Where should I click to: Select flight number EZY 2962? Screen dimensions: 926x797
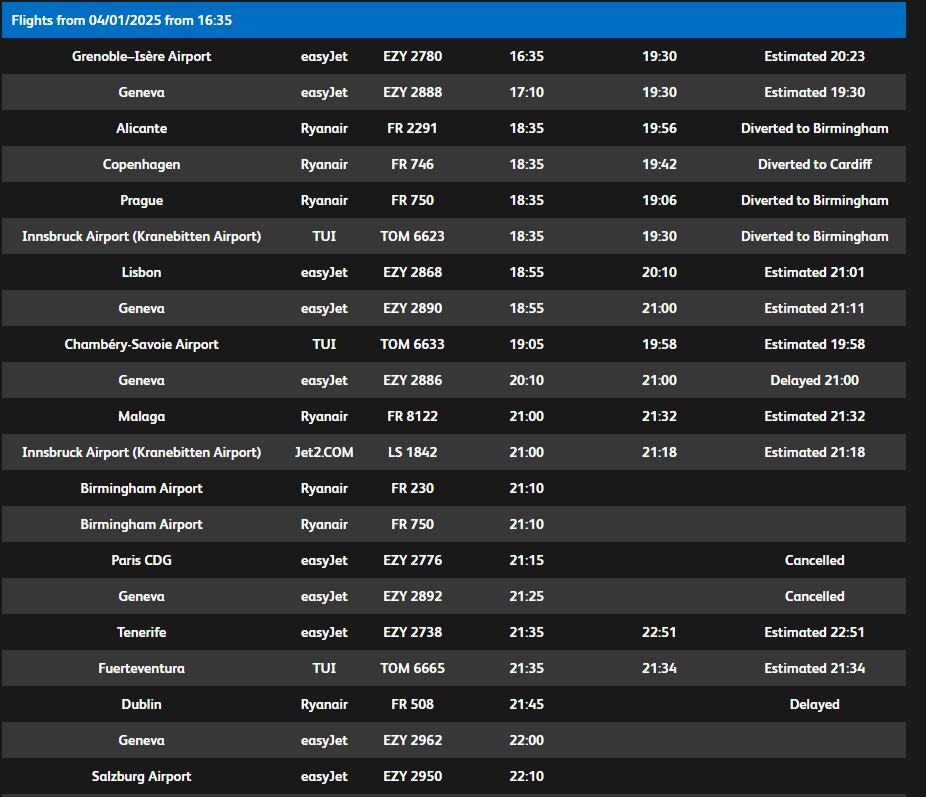[412, 740]
